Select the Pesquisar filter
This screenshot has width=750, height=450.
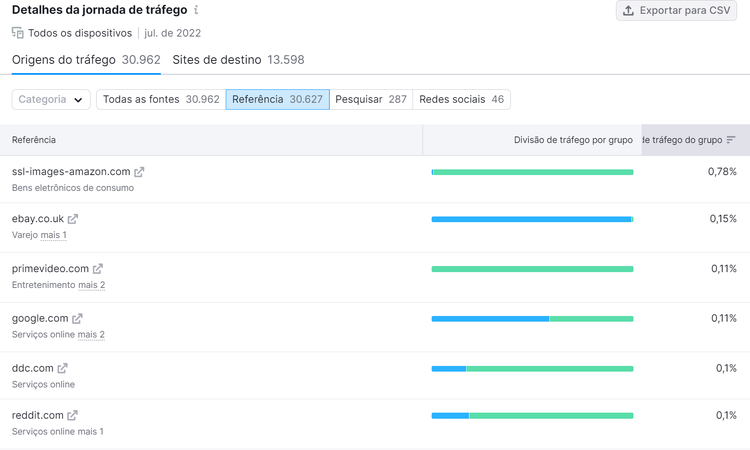(371, 99)
